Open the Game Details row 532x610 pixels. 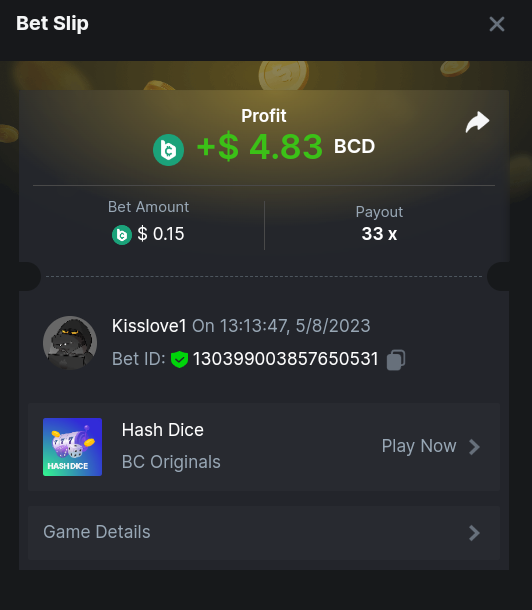pos(264,533)
